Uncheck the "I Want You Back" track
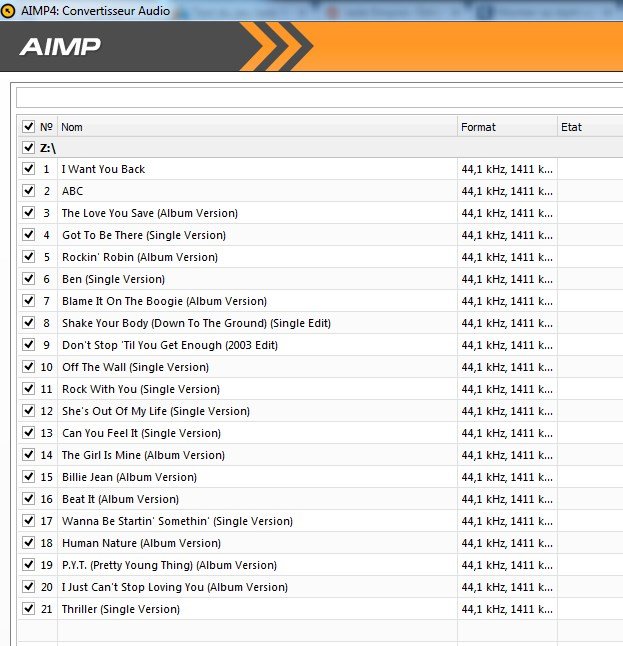The image size is (623, 646). click(x=28, y=169)
